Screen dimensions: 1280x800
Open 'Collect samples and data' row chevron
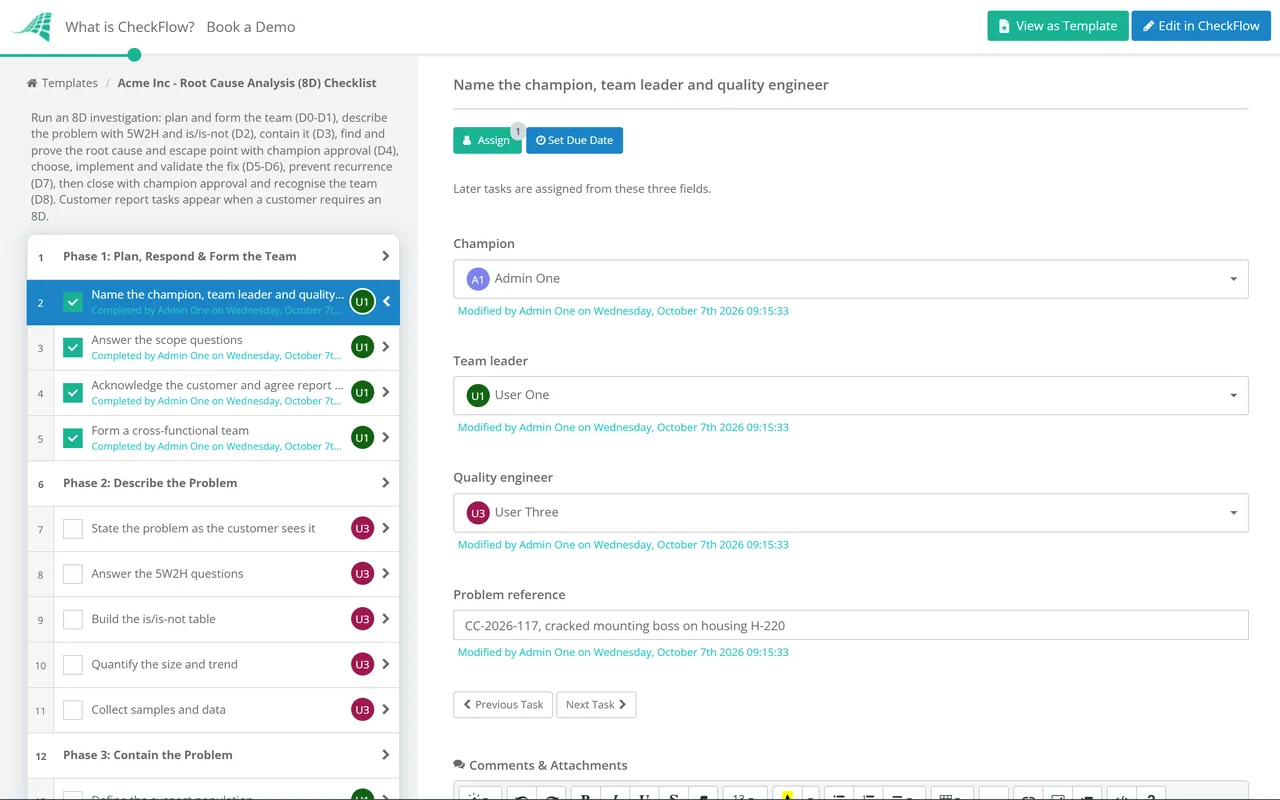point(386,710)
